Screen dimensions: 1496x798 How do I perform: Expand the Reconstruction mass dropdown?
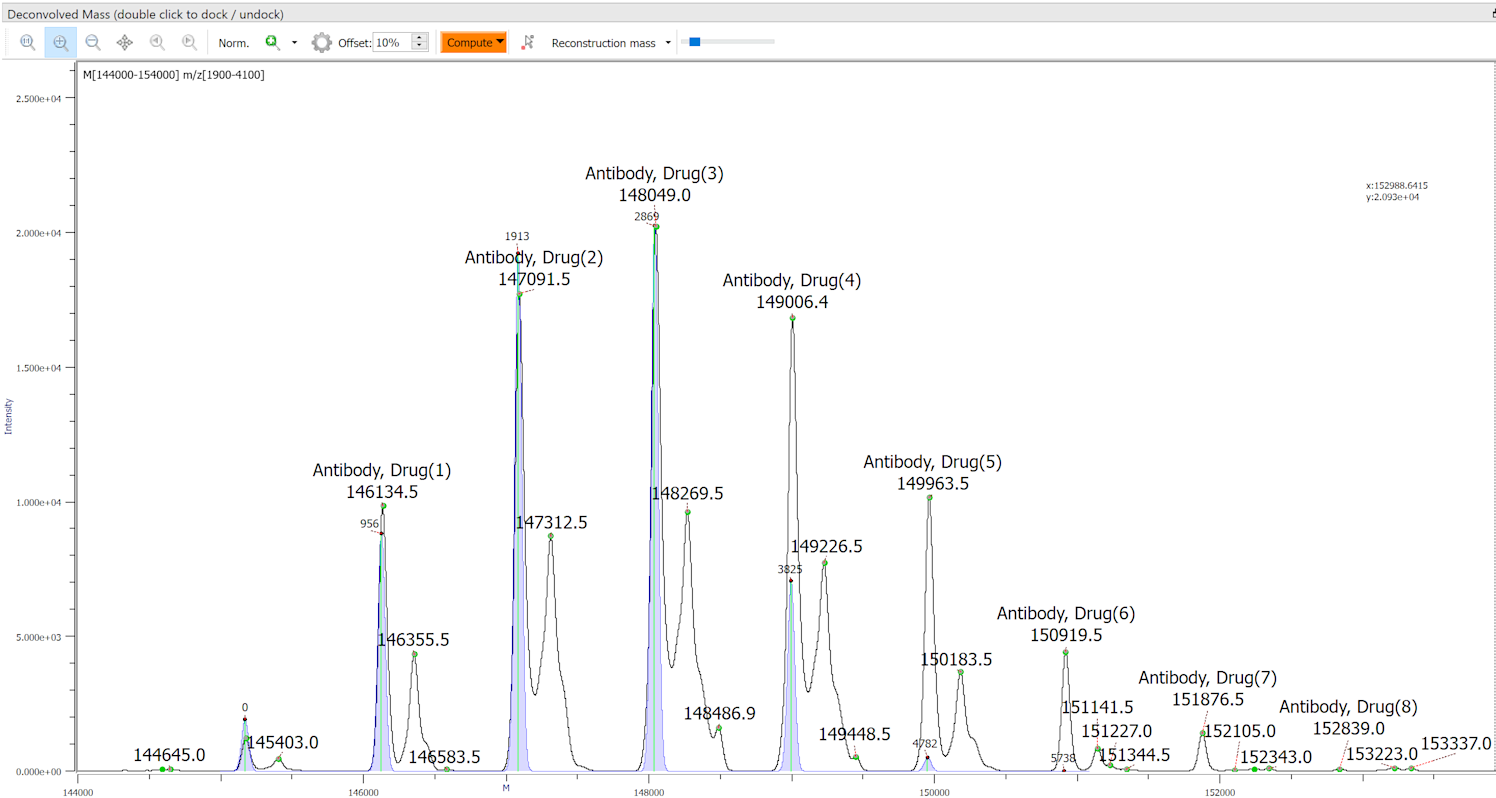tap(668, 43)
